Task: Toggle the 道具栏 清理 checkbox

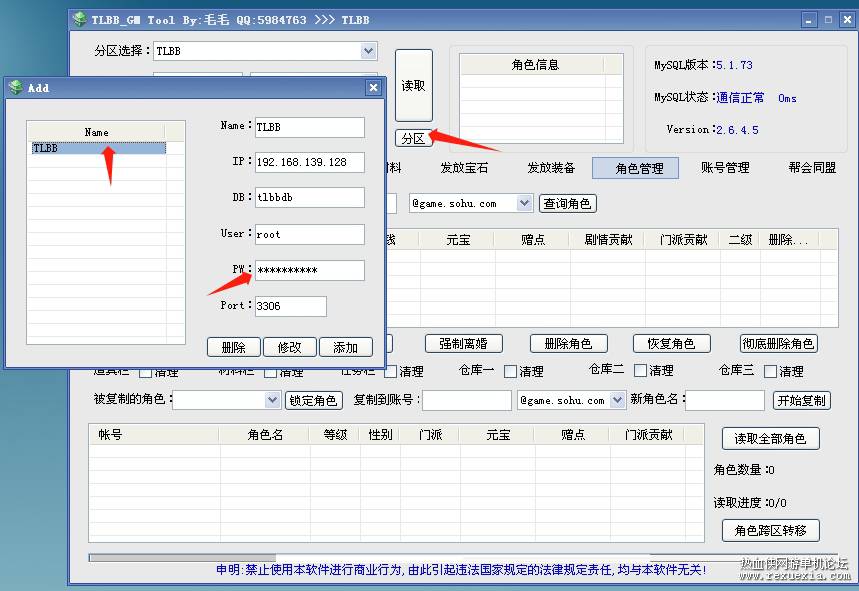Action: click(145, 372)
